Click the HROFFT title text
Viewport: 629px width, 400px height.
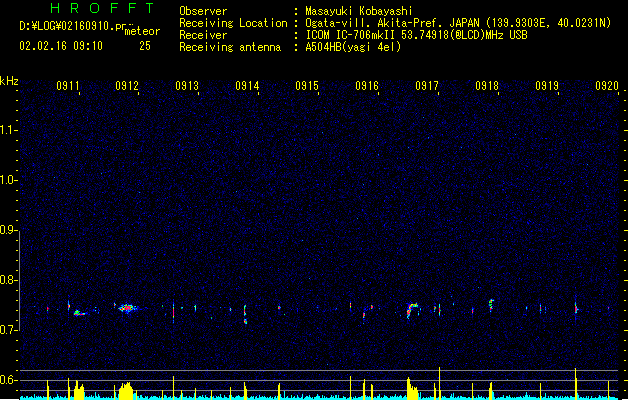(x=102, y=8)
